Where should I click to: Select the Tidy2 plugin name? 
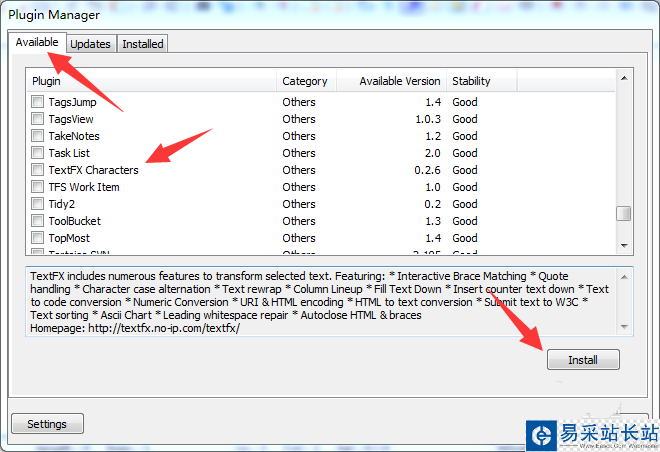click(61, 204)
